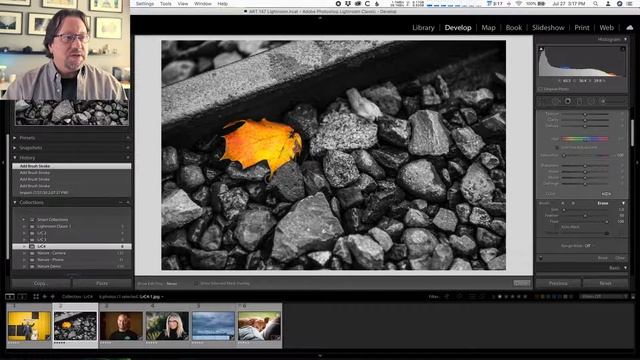Viewport: 640px width, 360px height.
Task: Click the brush Reset link
Action: tap(602, 258)
